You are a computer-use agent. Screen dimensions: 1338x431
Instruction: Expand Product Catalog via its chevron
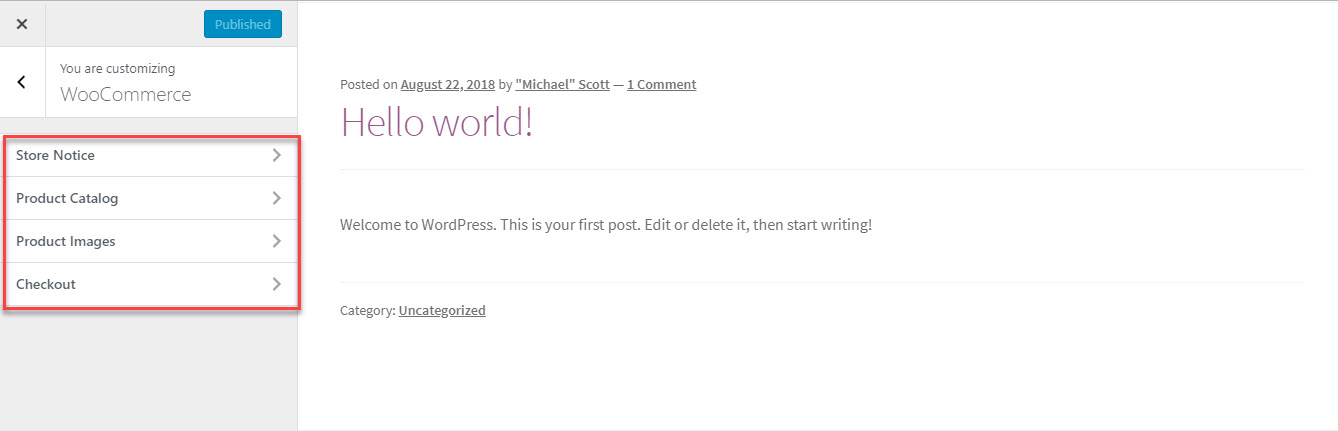pyautogui.click(x=277, y=198)
